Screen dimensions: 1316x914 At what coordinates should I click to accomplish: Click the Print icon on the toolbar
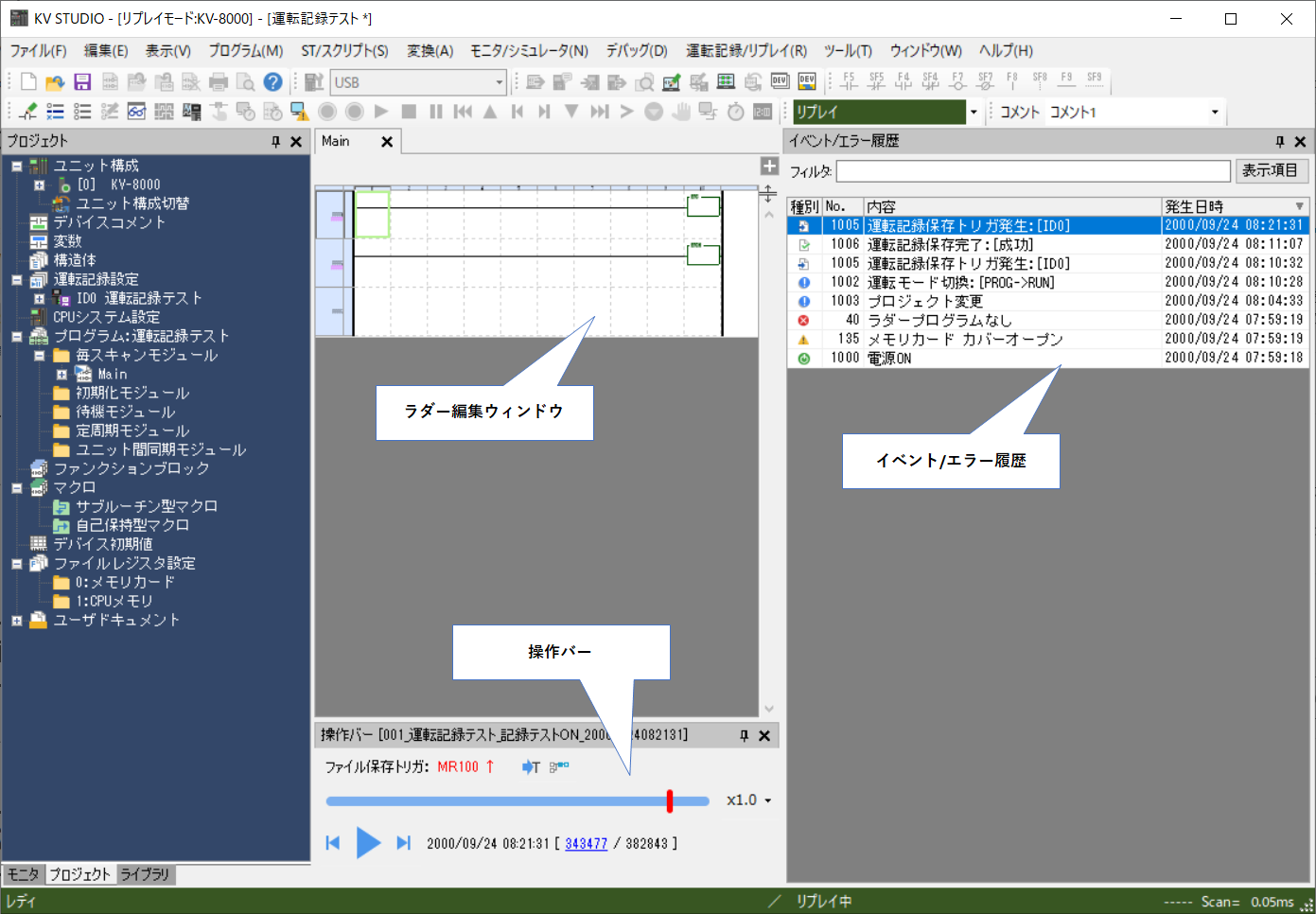(x=218, y=81)
